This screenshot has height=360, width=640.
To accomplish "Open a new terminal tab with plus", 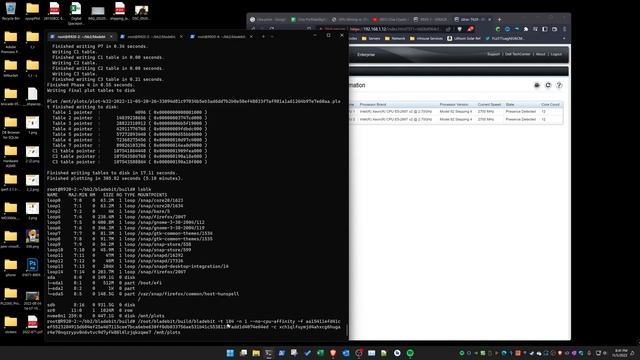I will click(x=263, y=36).
